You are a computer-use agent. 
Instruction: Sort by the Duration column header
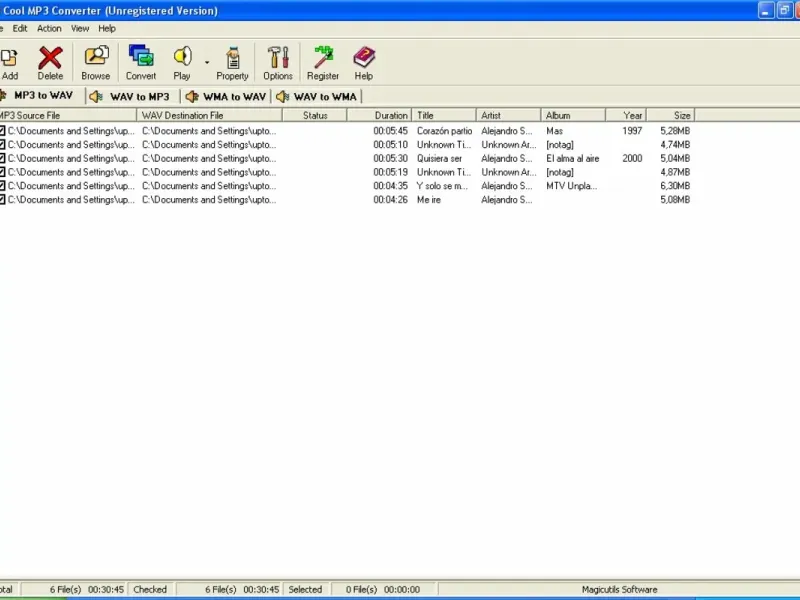[x=379, y=115]
